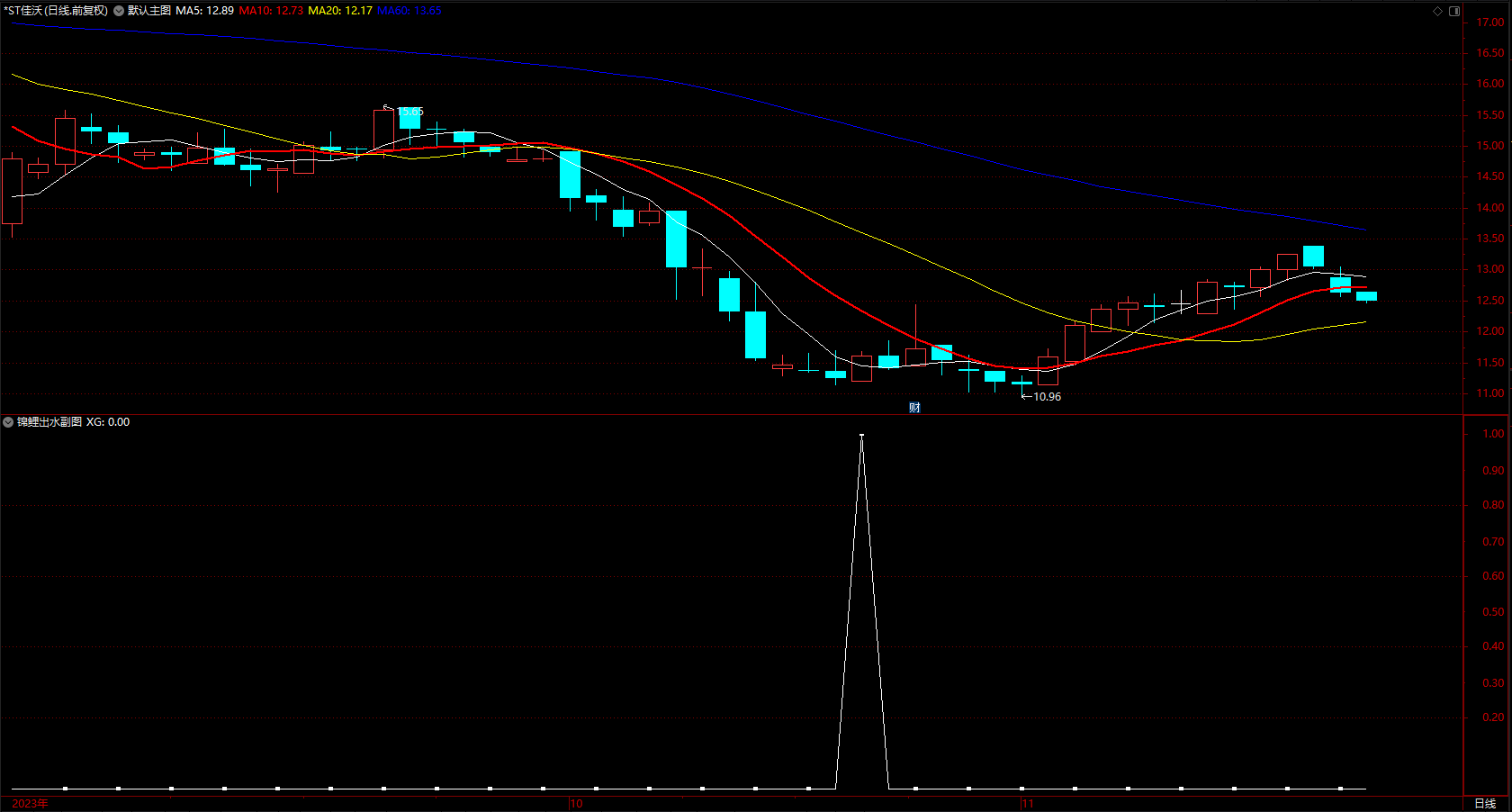This screenshot has height=812, width=1512.
Task: Click the diamond icon at top right of chart
Action: coord(1437,11)
